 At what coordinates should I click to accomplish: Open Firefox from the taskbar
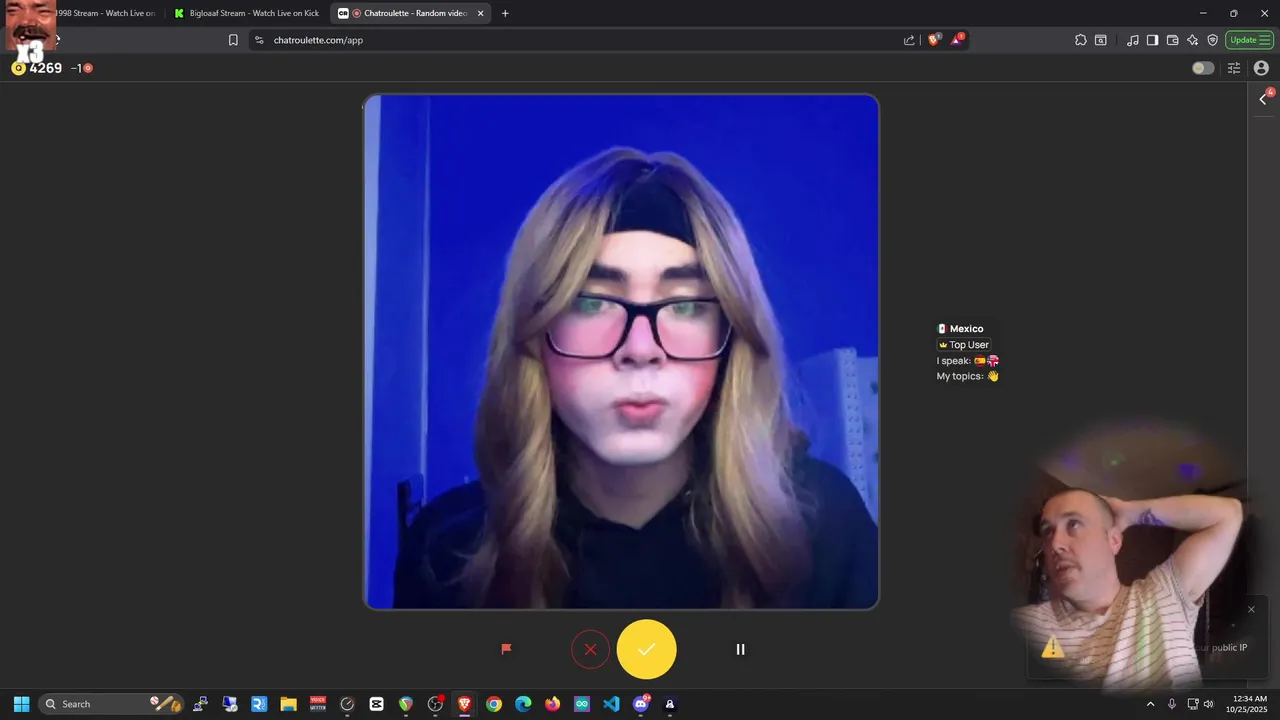[x=553, y=704]
